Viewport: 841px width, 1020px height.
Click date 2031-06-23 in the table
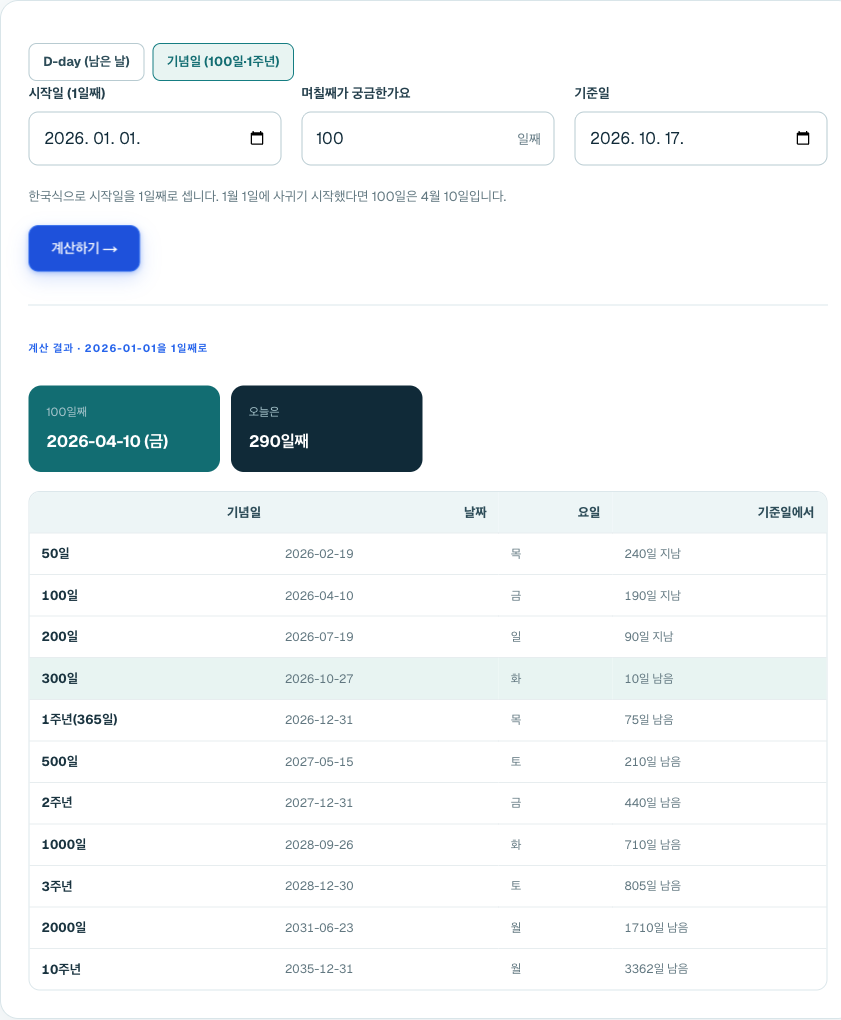319,928
